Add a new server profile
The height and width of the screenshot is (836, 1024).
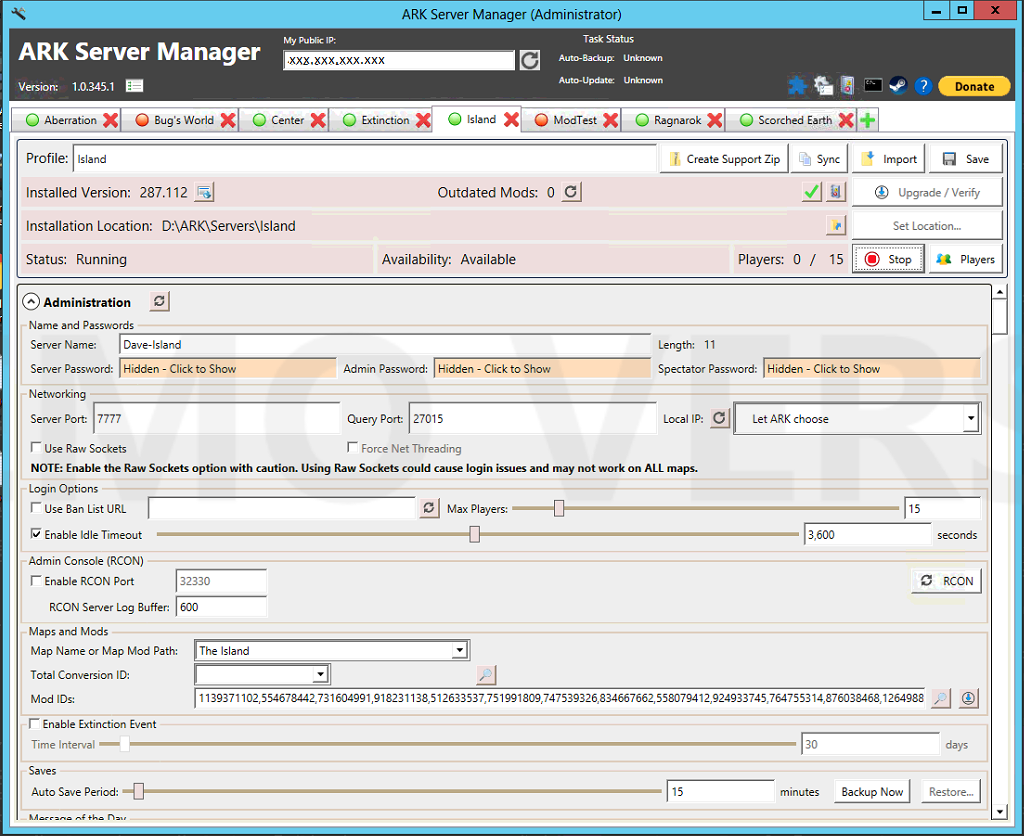(x=868, y=120)
